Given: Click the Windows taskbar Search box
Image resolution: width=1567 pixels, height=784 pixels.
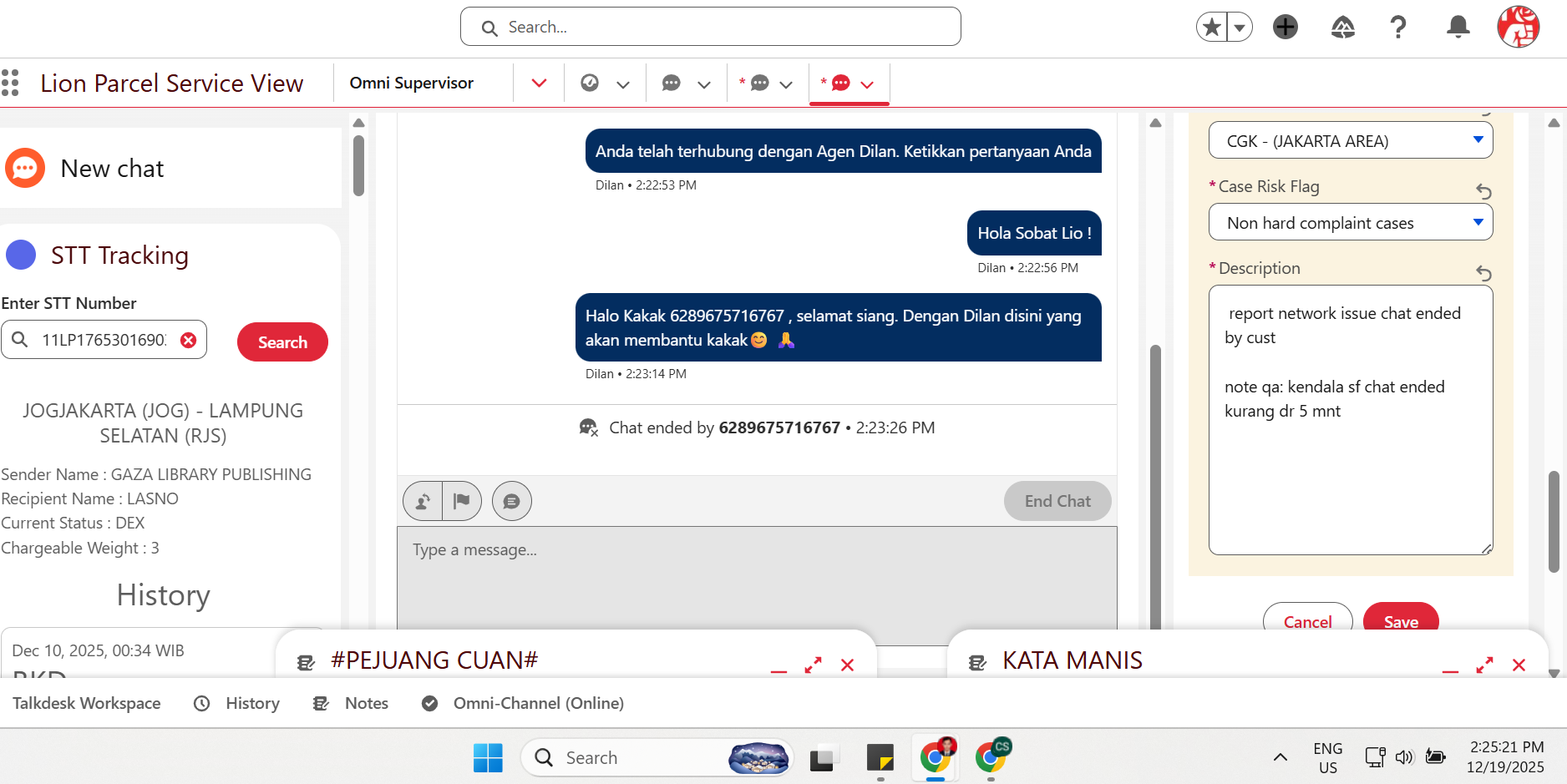Looking at the screenshot, I should 657,757.
